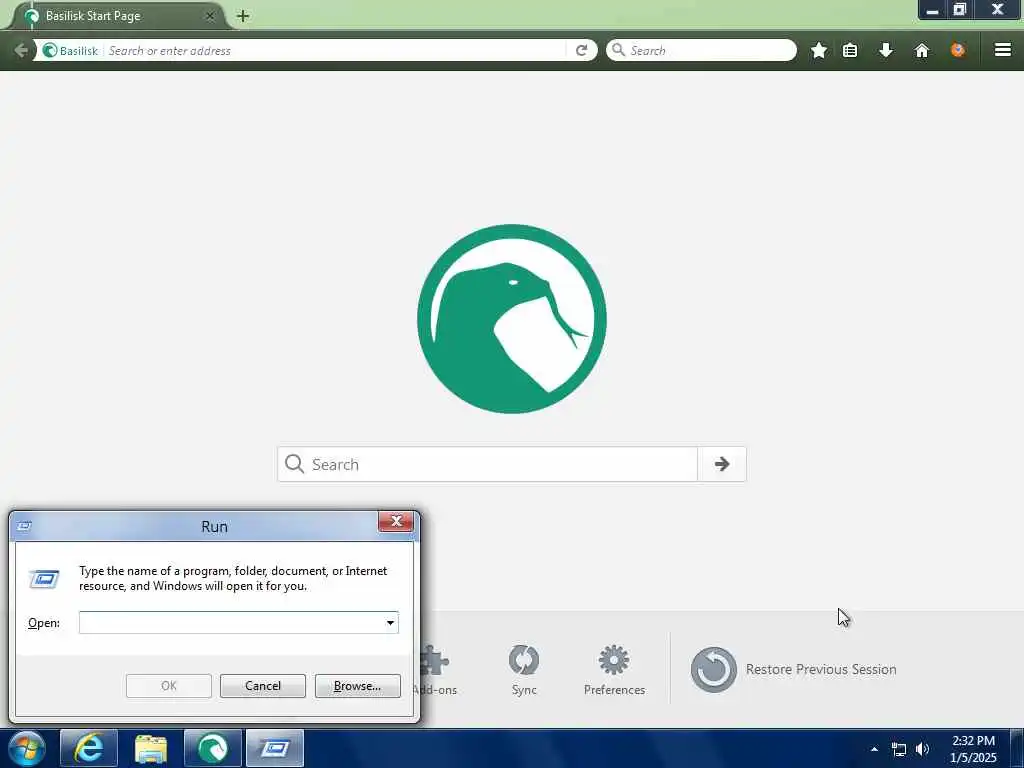
Task: Close the Run dialog
Action: [x=396, y=521]
